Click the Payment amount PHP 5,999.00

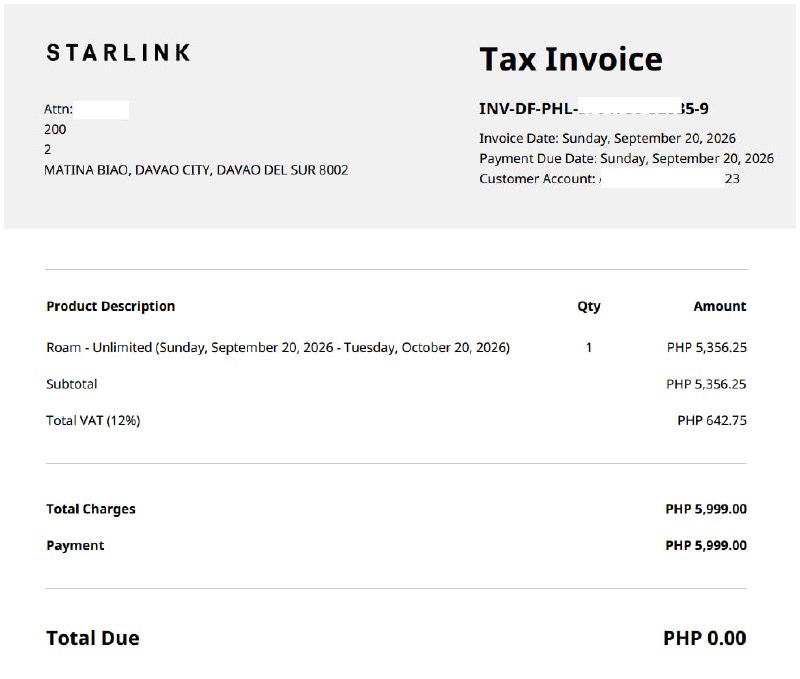(706, 545)
